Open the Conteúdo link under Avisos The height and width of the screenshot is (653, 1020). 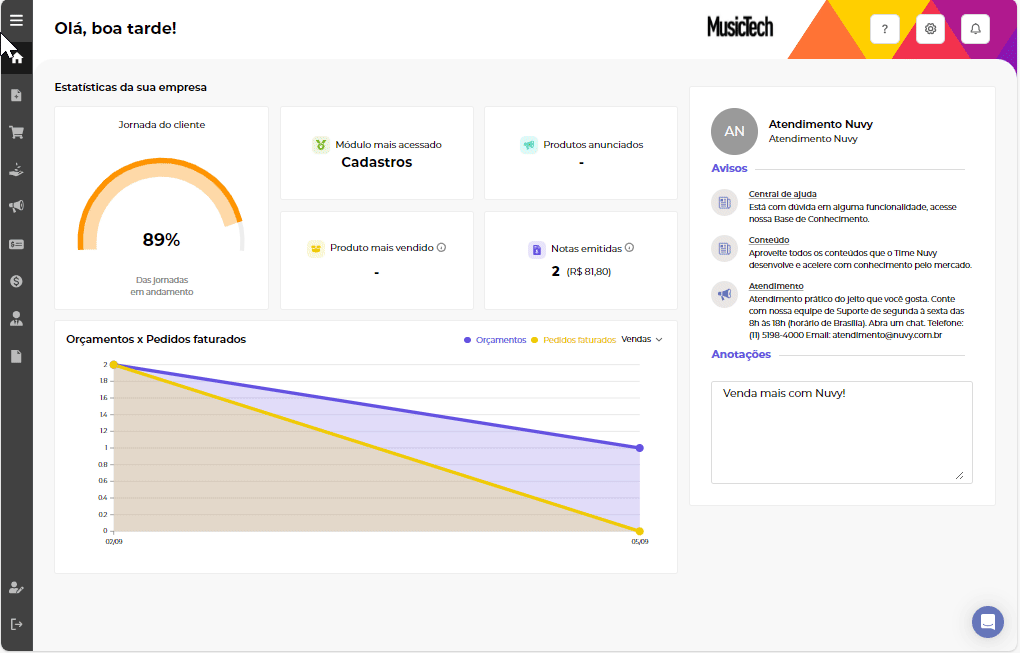tap(768, 240)
